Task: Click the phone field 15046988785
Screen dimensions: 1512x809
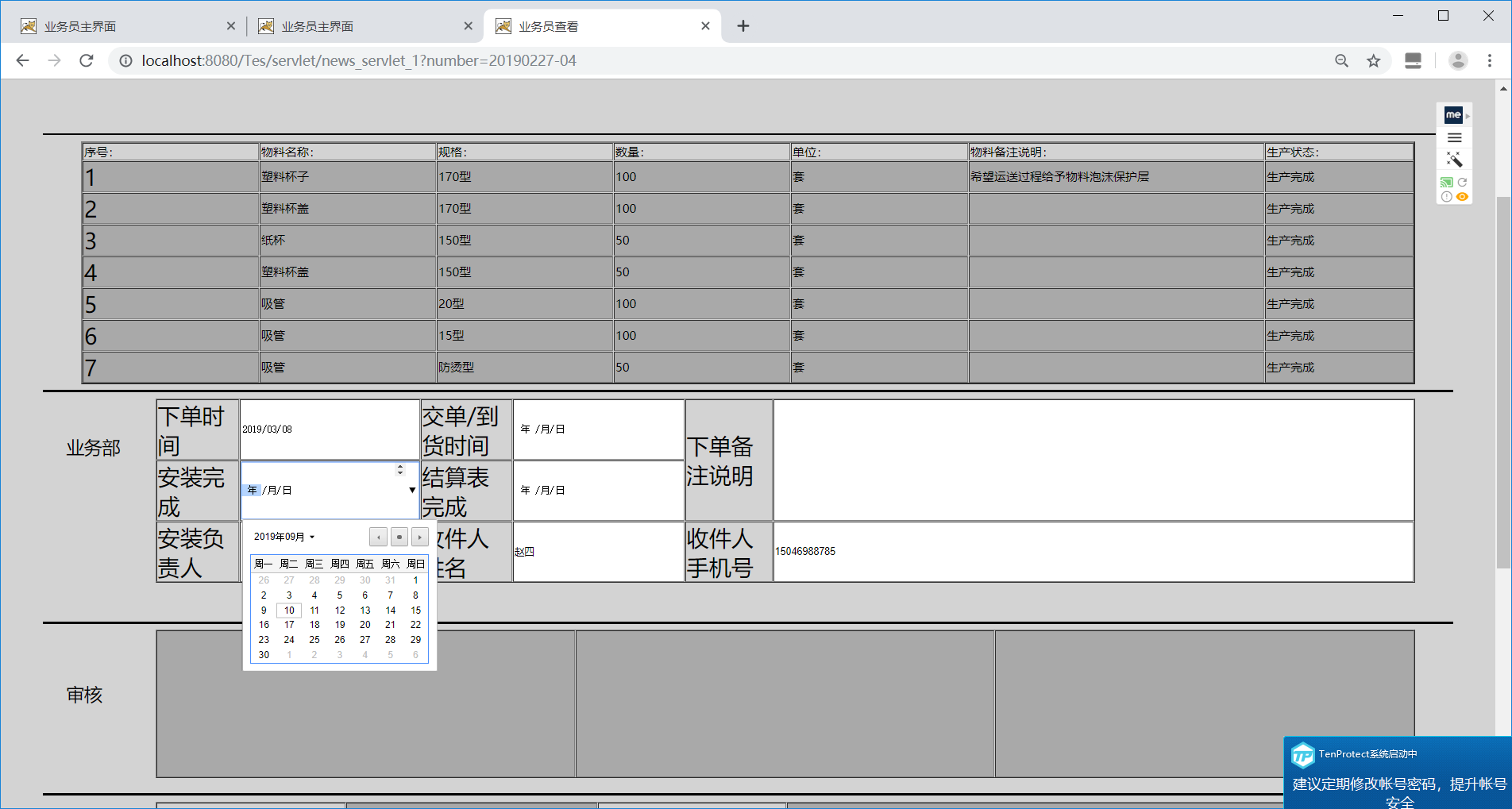Action: pos(1093,552)
